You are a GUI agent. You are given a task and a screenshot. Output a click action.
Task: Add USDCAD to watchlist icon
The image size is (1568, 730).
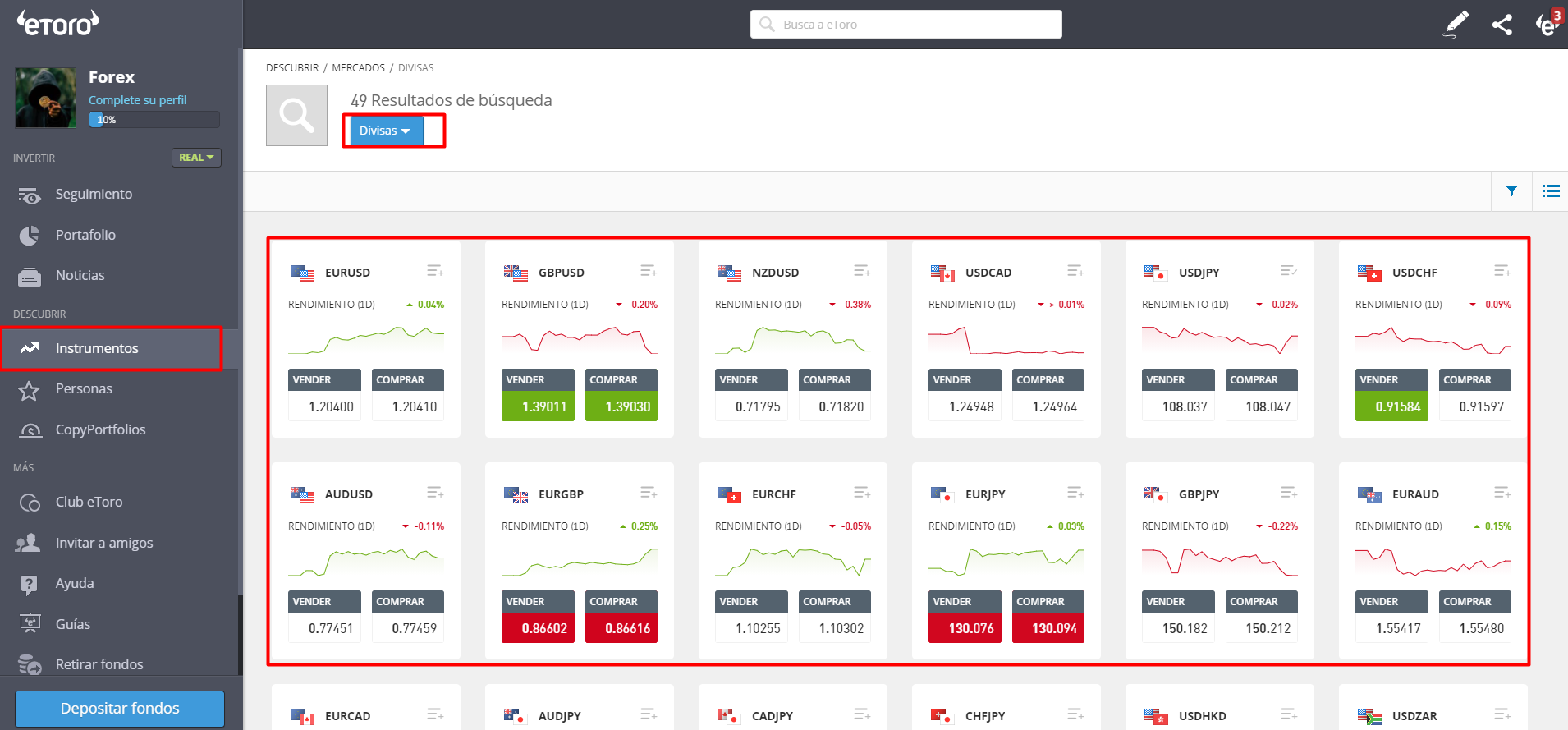pos(1075,271)
